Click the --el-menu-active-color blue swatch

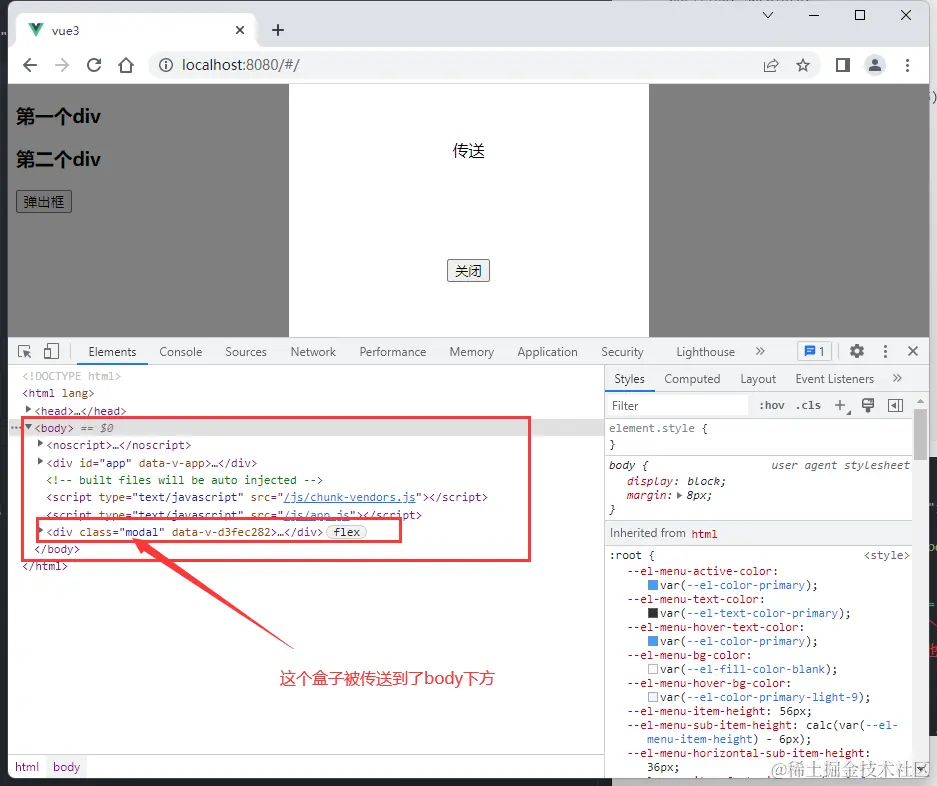653,585
